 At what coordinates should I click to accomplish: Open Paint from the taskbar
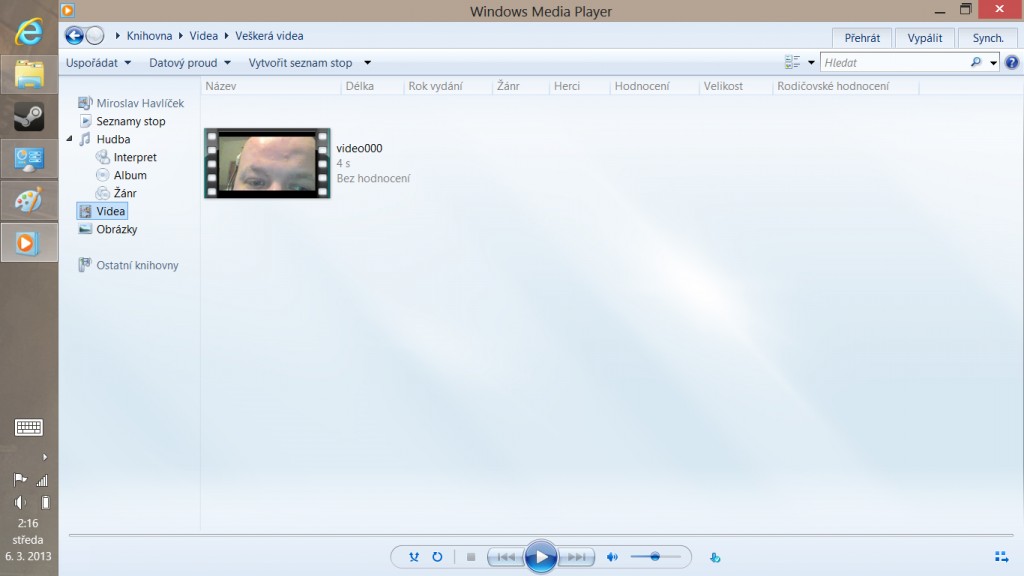[x=29, y=200]
